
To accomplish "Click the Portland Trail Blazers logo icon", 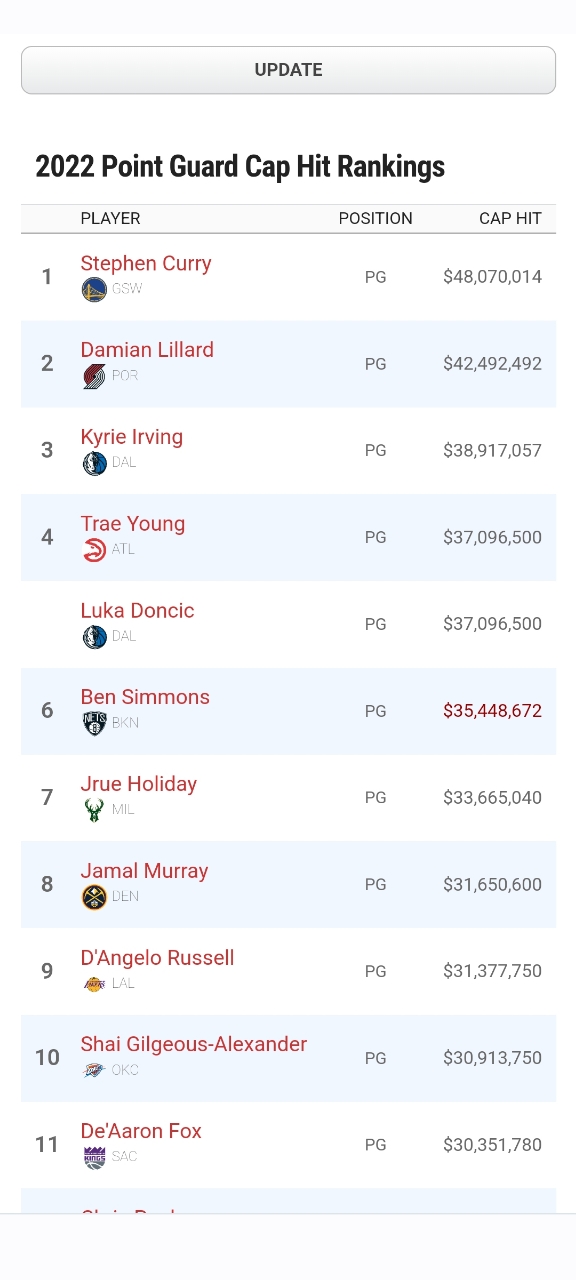I will point(94,376).
